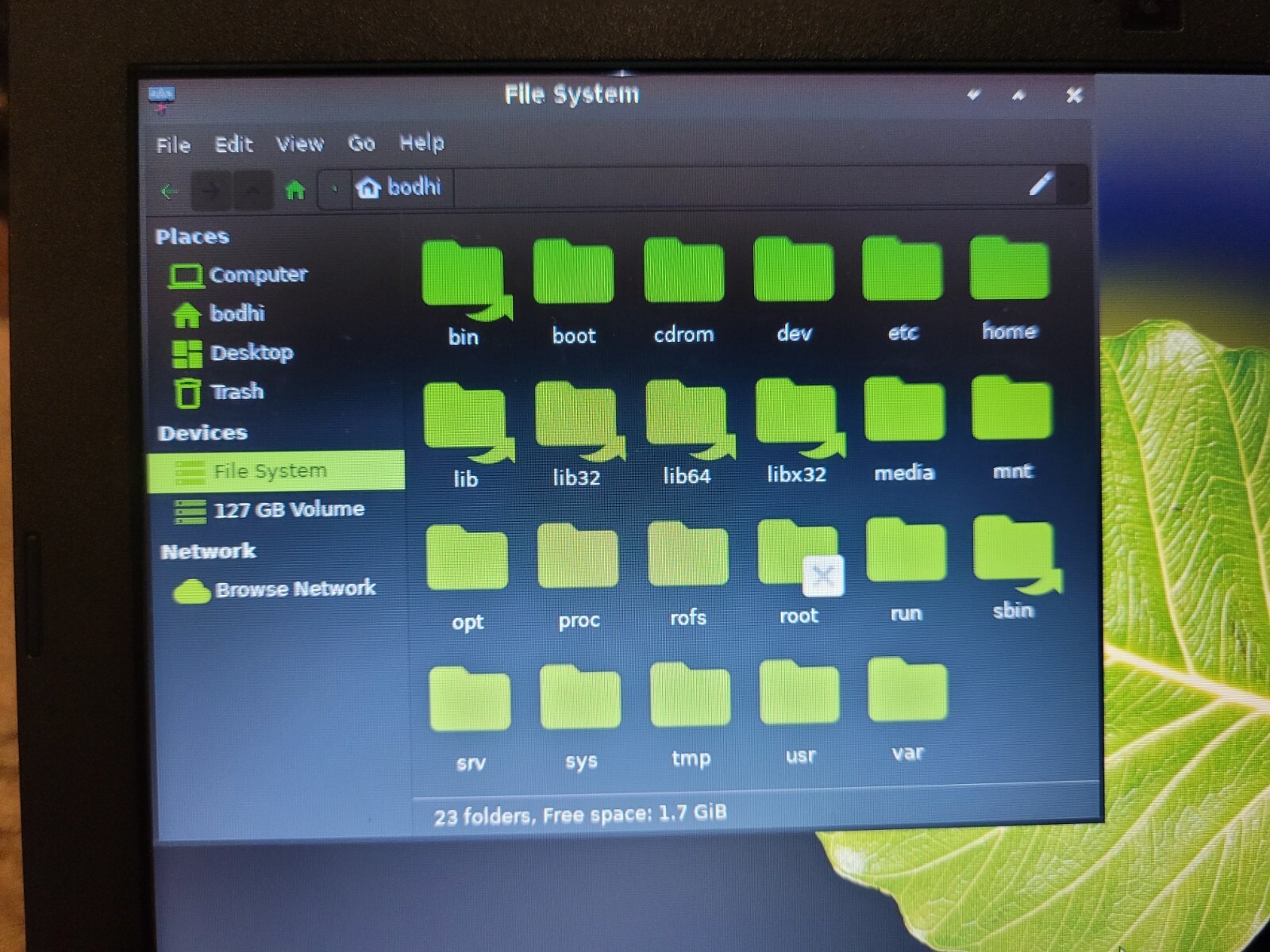
Task: Open the Go menu
Action: point(361,143)
